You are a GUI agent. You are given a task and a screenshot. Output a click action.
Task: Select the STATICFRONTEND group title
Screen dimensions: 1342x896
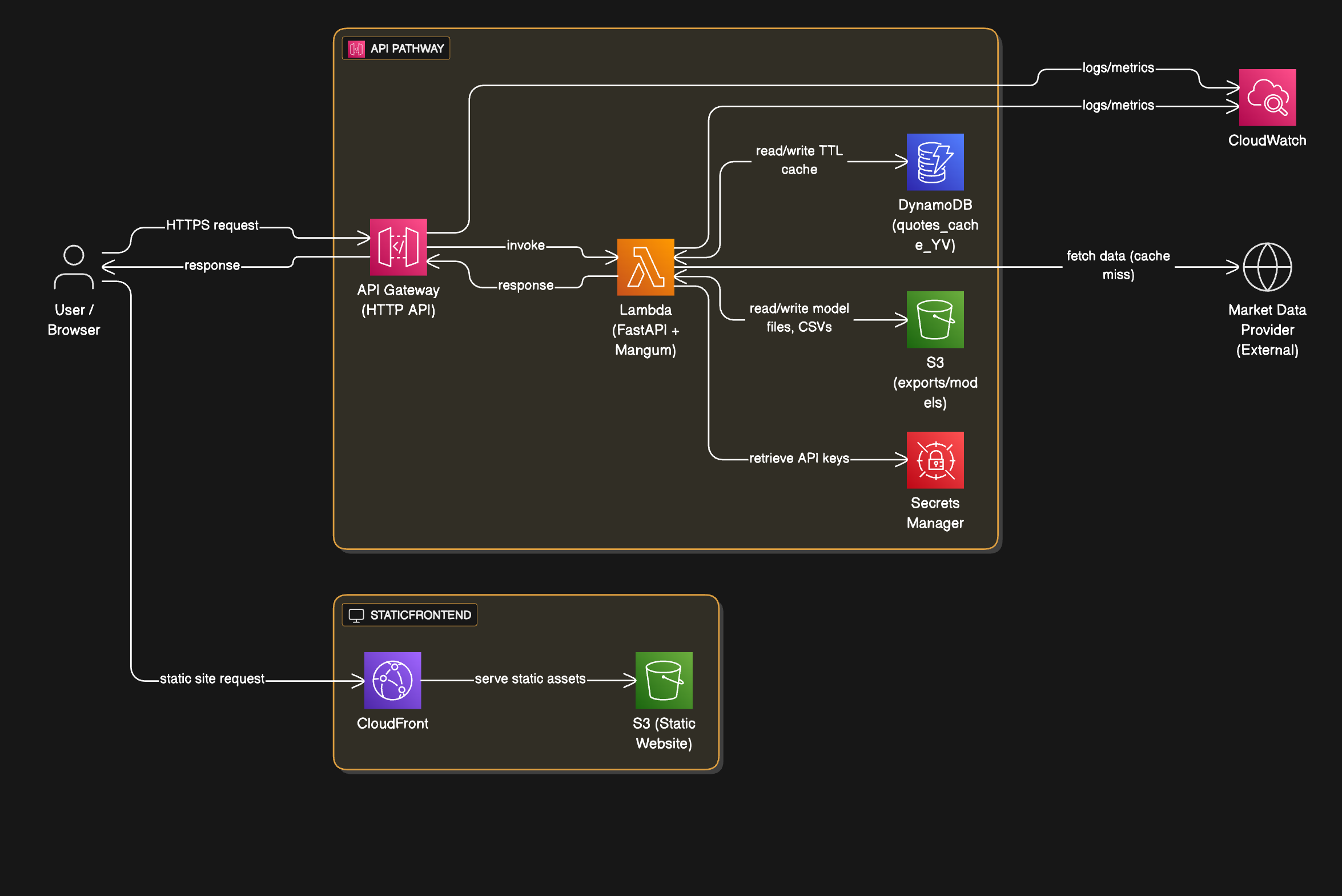tap(421, 615)
